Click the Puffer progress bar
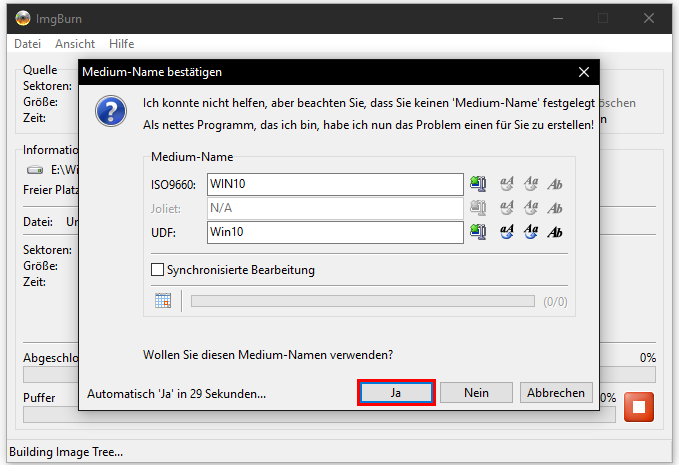 319,415
